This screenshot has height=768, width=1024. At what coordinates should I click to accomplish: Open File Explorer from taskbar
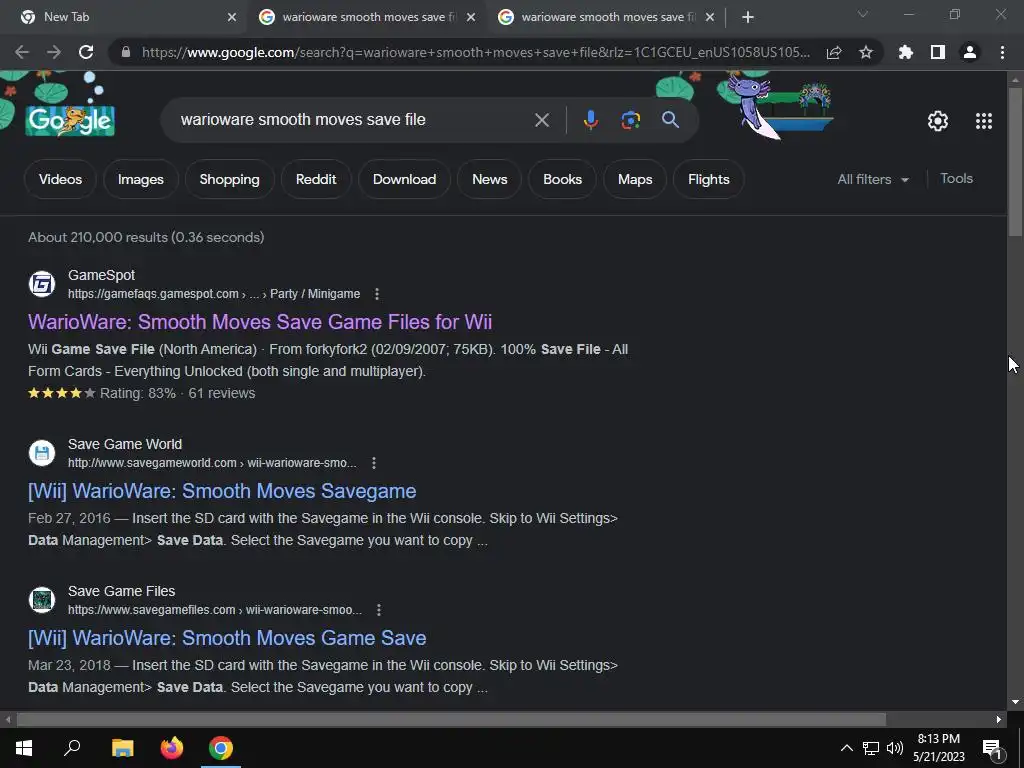coord(122,748)
